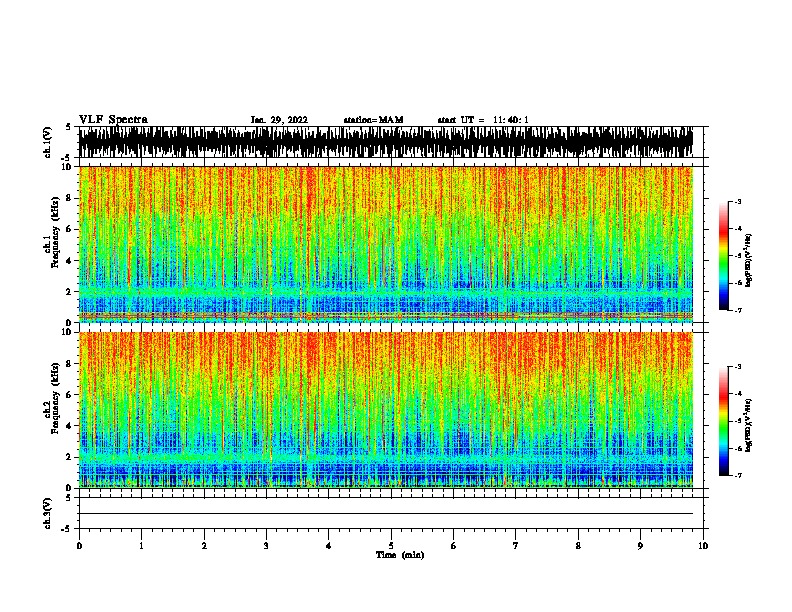The width and height of the screenshot is (792, 612).
Task: Click time axis tick label "3"
Action: (266, 546)
